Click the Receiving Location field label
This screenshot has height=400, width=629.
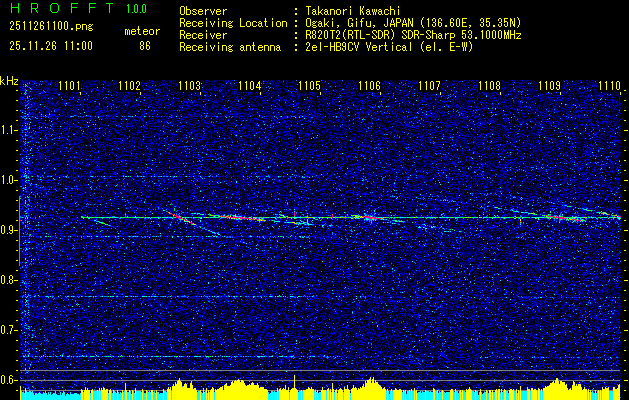coord(233,23)
